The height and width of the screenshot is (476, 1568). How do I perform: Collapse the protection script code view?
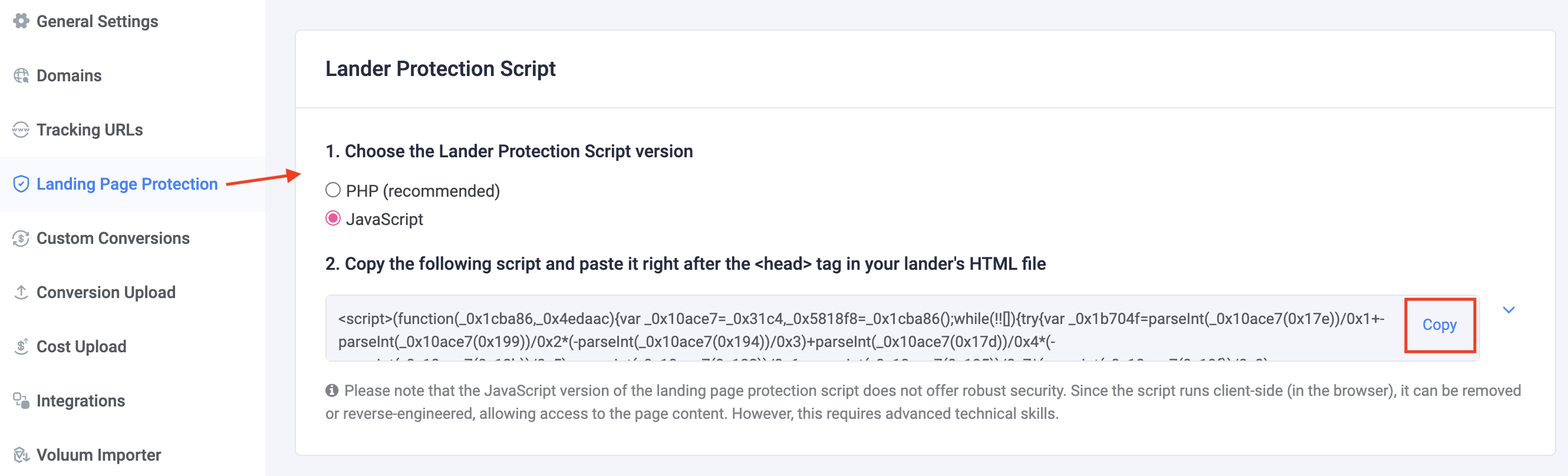pyautogui.click(x=1510, y=309)
